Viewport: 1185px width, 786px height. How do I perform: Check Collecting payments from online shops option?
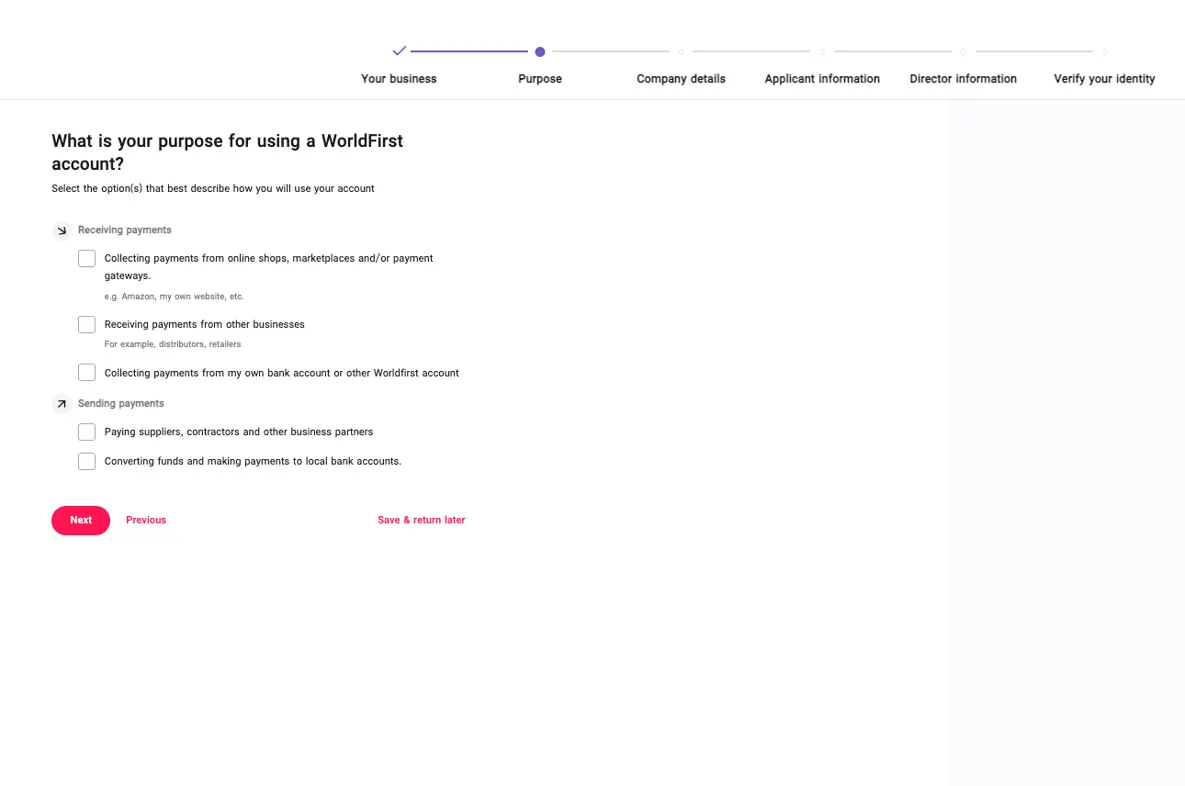tap(87, 258)
